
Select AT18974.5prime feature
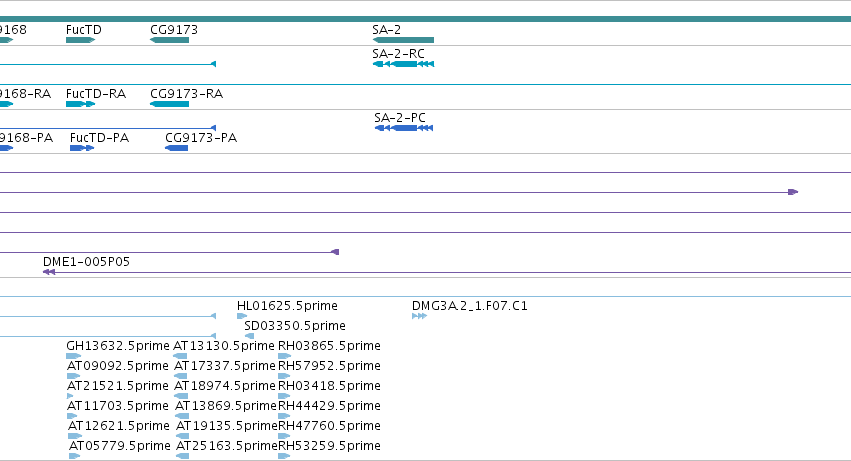pyautogui.click(x=225, y=386)
